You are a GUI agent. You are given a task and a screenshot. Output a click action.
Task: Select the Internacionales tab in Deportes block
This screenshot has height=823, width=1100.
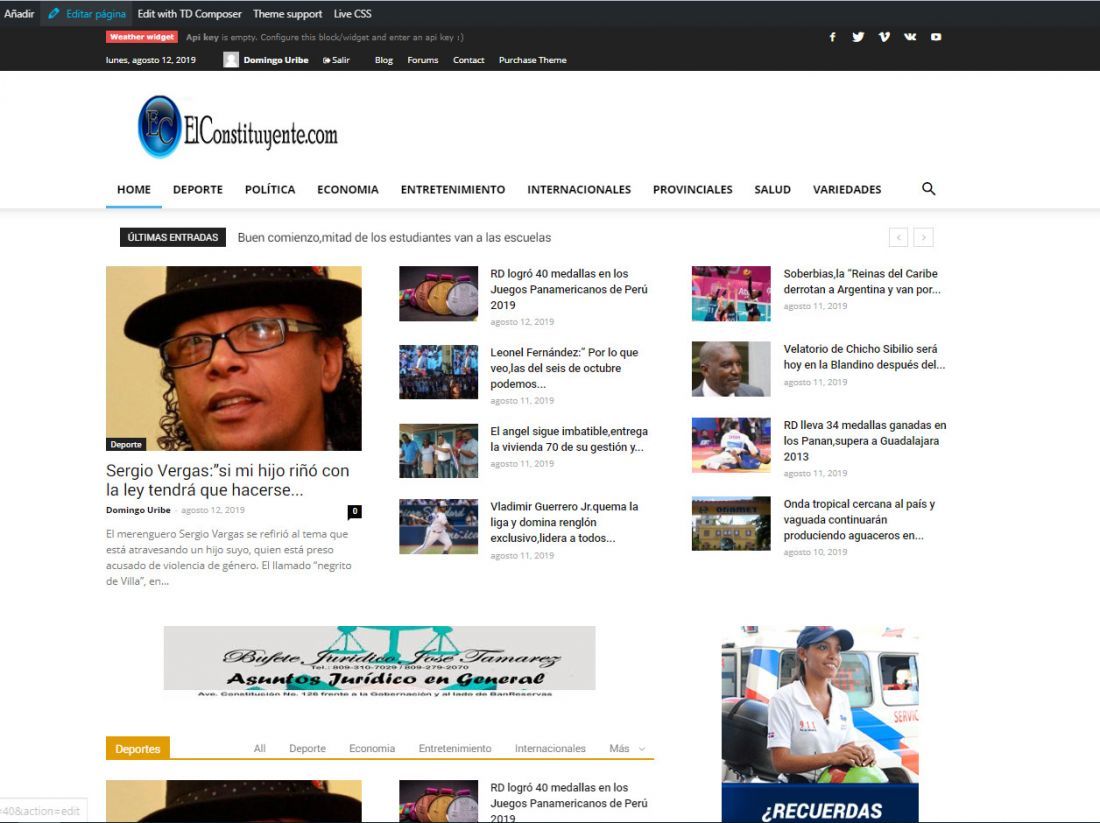pos(550,749)
